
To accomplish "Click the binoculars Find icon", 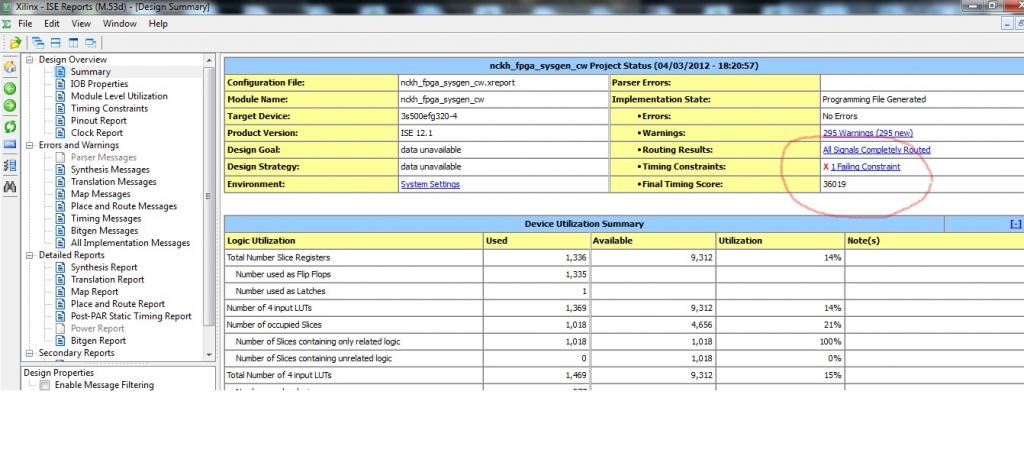I will 10,187.
